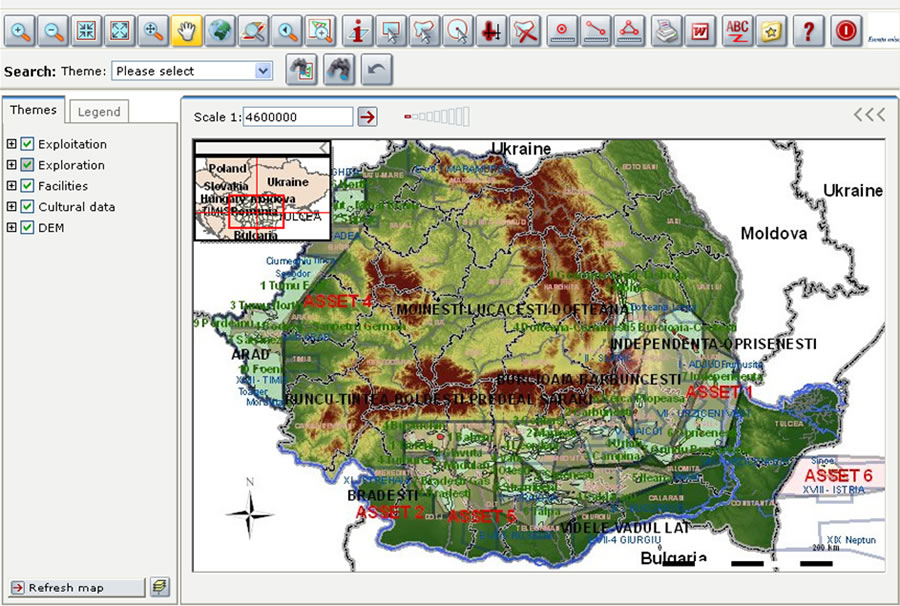Screen dimensions: 900x606
Task: Open the bookmarks star folder
Action: click(x=771, y=30)
